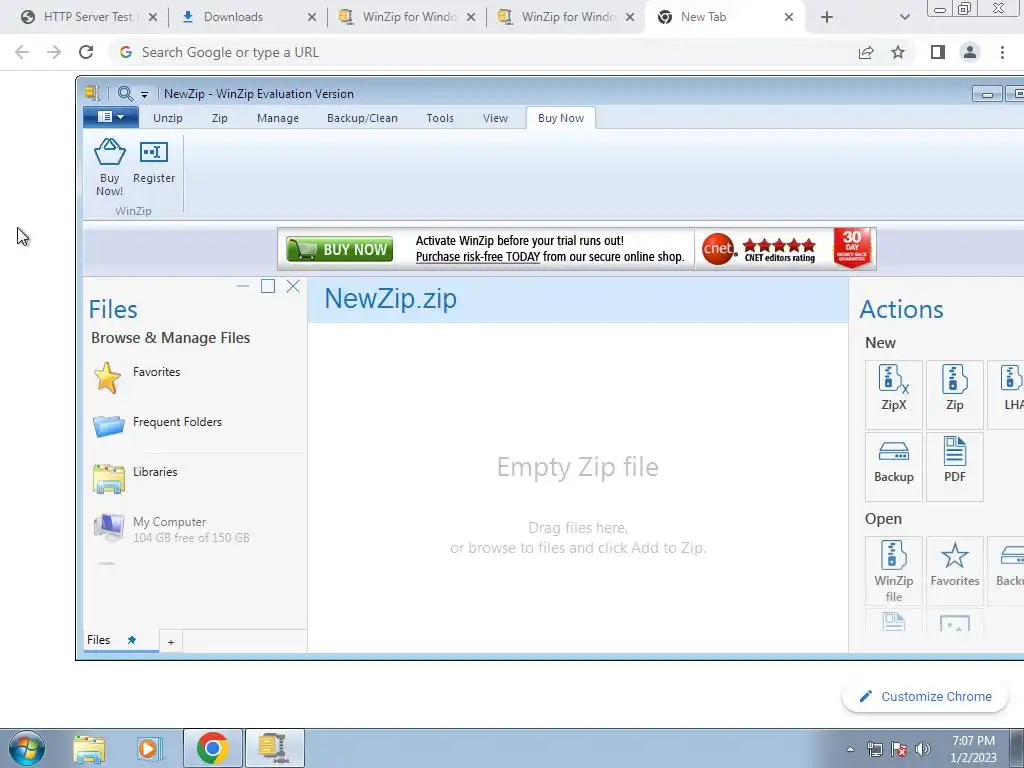This screenshot has width=1024, height=768.
Task: Open the quick access toolbar dropdown arrow
Action: 144,95
